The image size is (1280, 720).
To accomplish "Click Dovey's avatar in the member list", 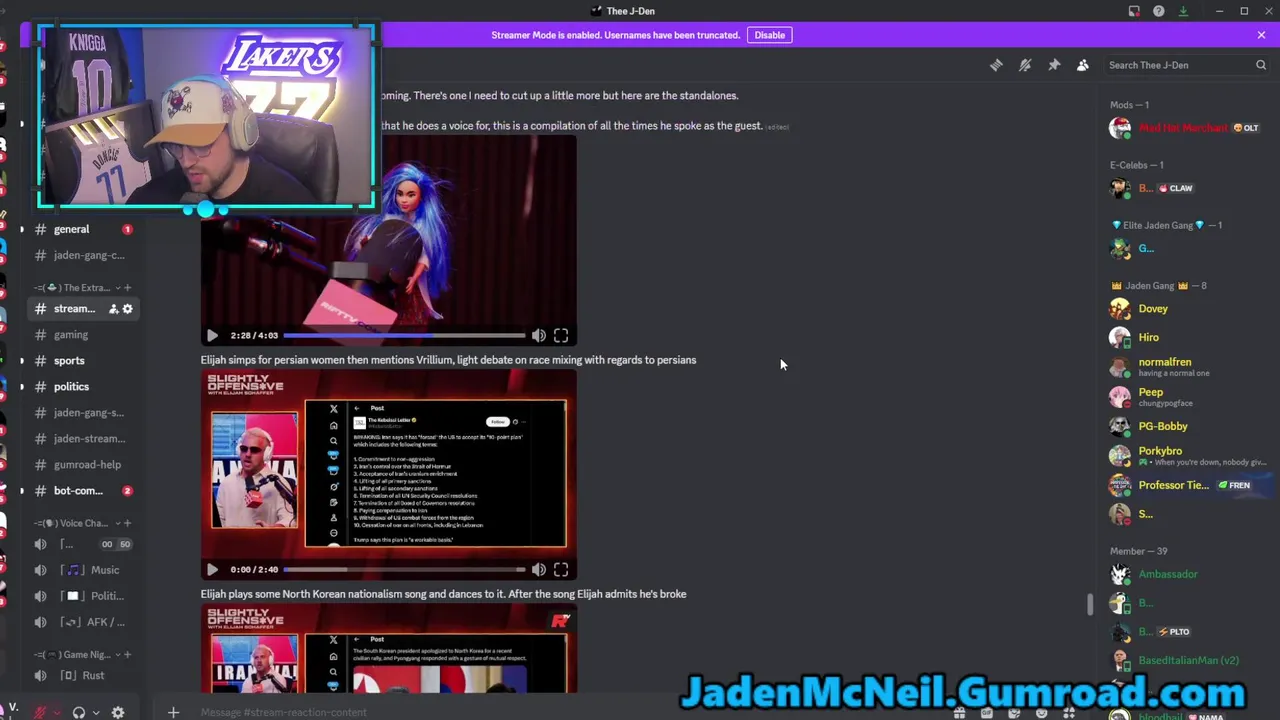I will tap(1120, 310).
